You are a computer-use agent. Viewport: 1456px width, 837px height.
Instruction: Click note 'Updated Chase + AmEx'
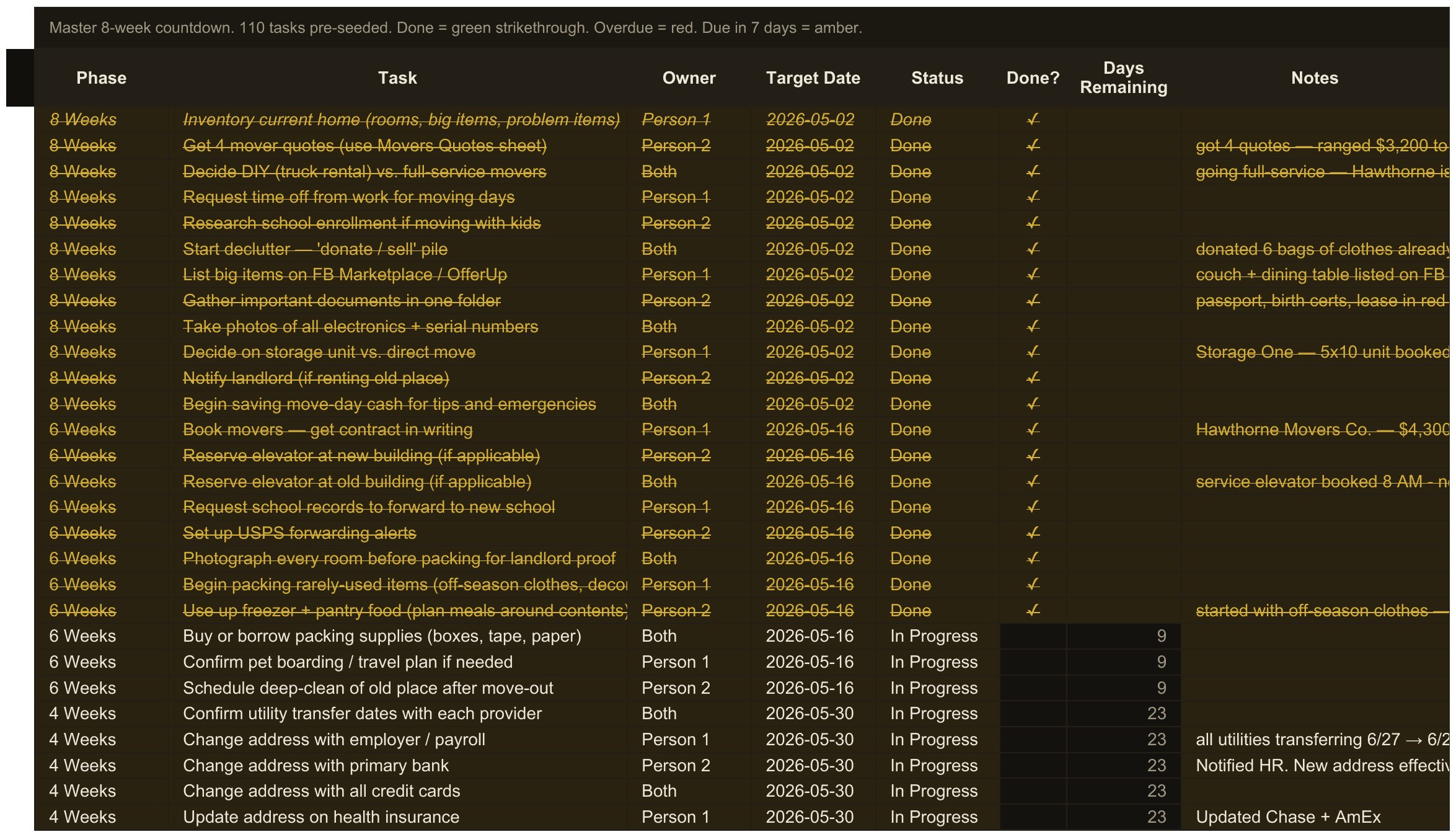point(1288,817)
